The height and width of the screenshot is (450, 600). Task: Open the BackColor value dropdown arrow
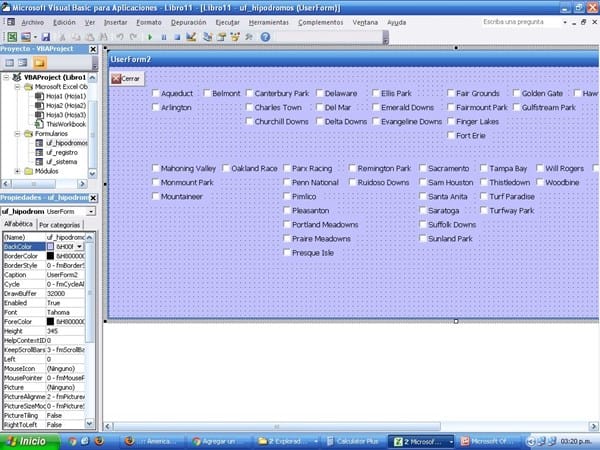tap(80, 247)
